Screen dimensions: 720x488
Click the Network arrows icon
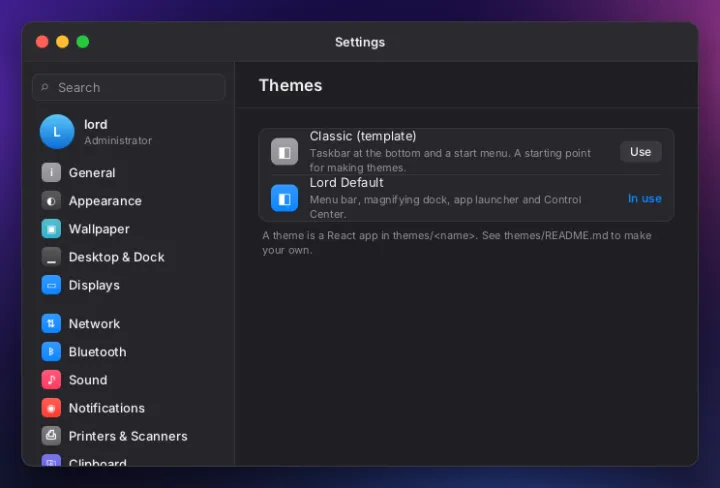[51, 324]
